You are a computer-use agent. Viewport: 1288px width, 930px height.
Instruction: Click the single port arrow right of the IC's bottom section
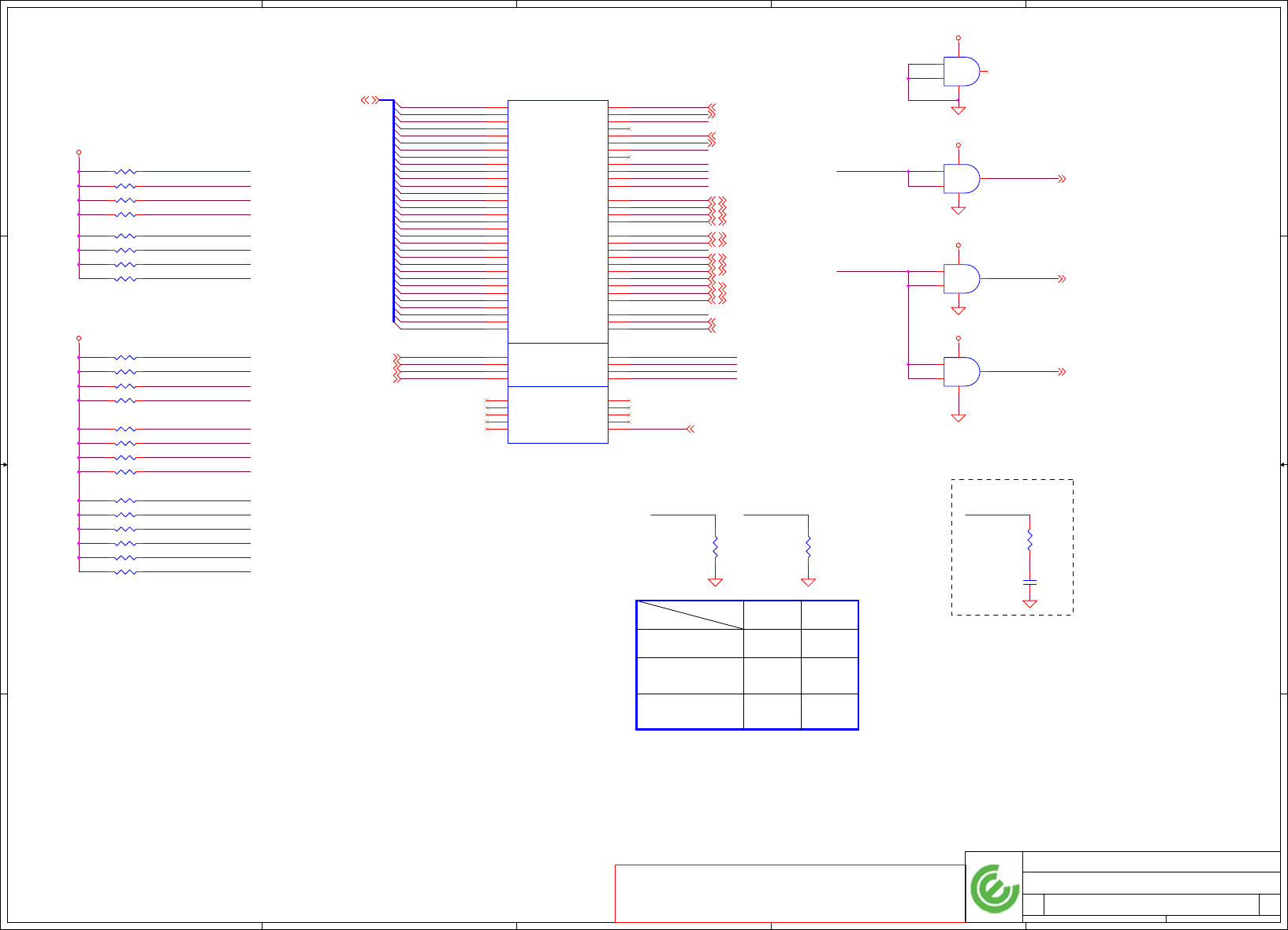(x=691, y=429)
